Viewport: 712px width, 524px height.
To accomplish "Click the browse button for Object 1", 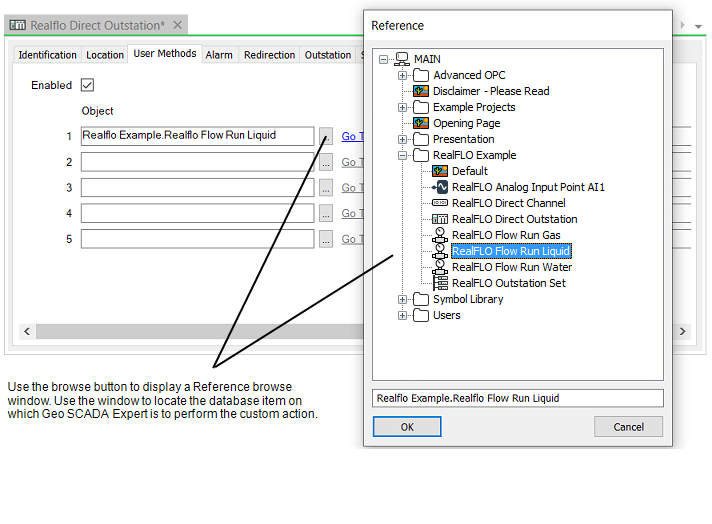I will tap(326, 136).
